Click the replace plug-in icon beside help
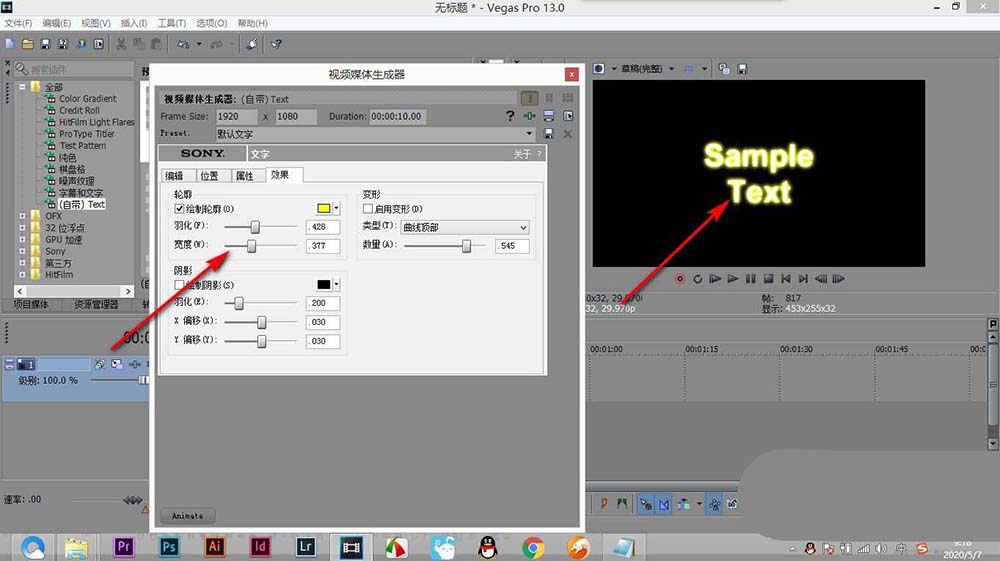The image size is (1000, 561). (x=529, y=116)
